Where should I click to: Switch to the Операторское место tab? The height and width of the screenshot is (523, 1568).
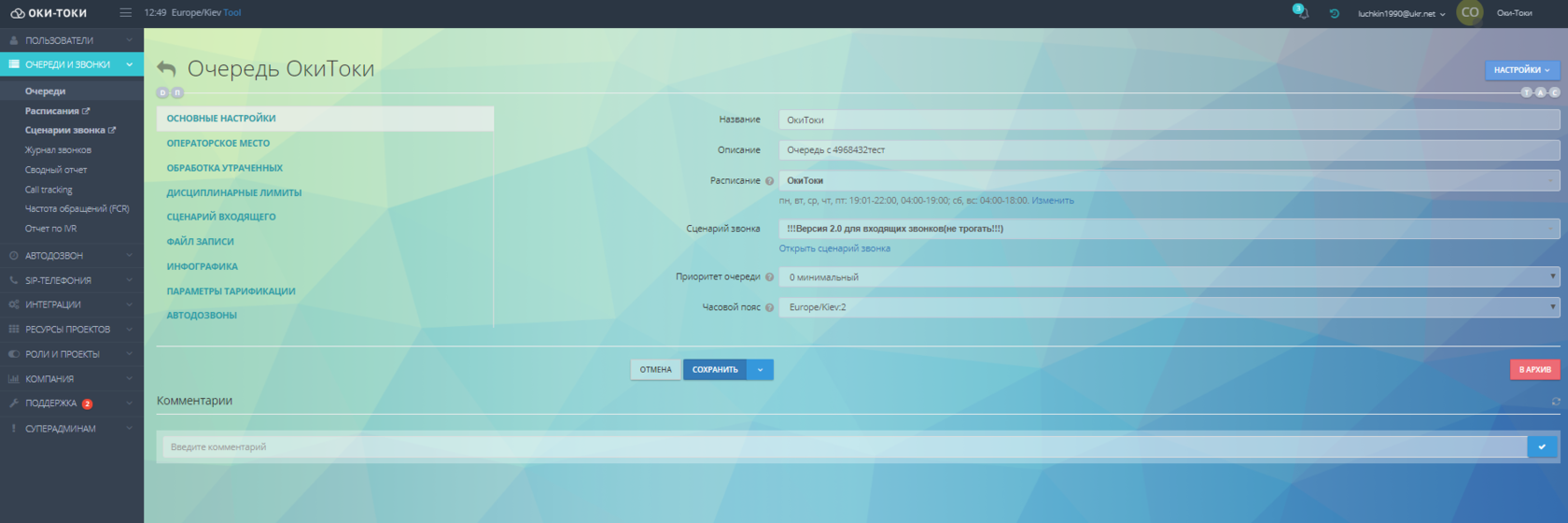point(218,144)
